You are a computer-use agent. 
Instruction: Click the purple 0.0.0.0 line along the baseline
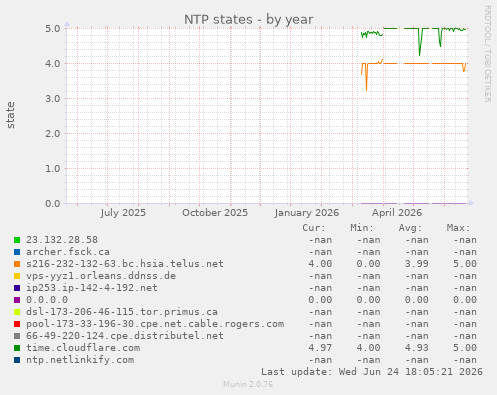point(413,203)
